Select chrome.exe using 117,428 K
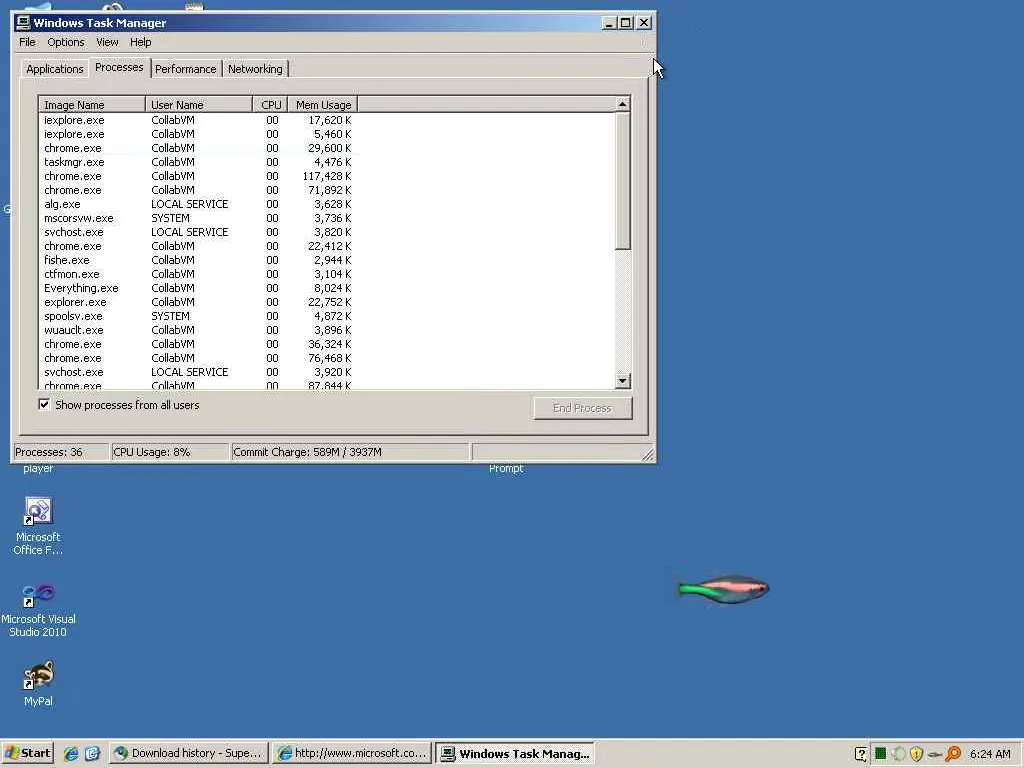Viewport: 1024px width, 768px height. pos(197,176)
